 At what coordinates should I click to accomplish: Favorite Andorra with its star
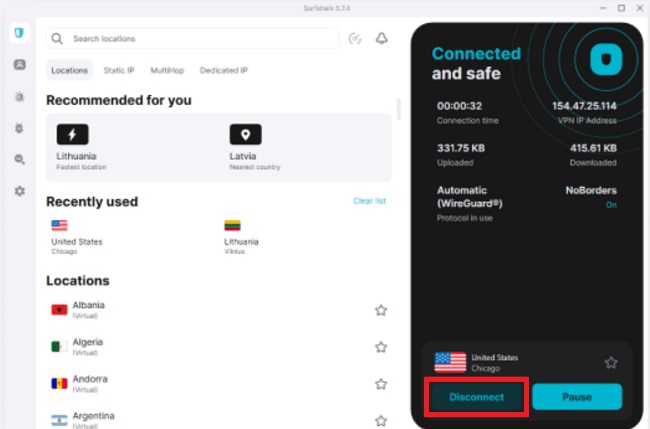point(381,384)
